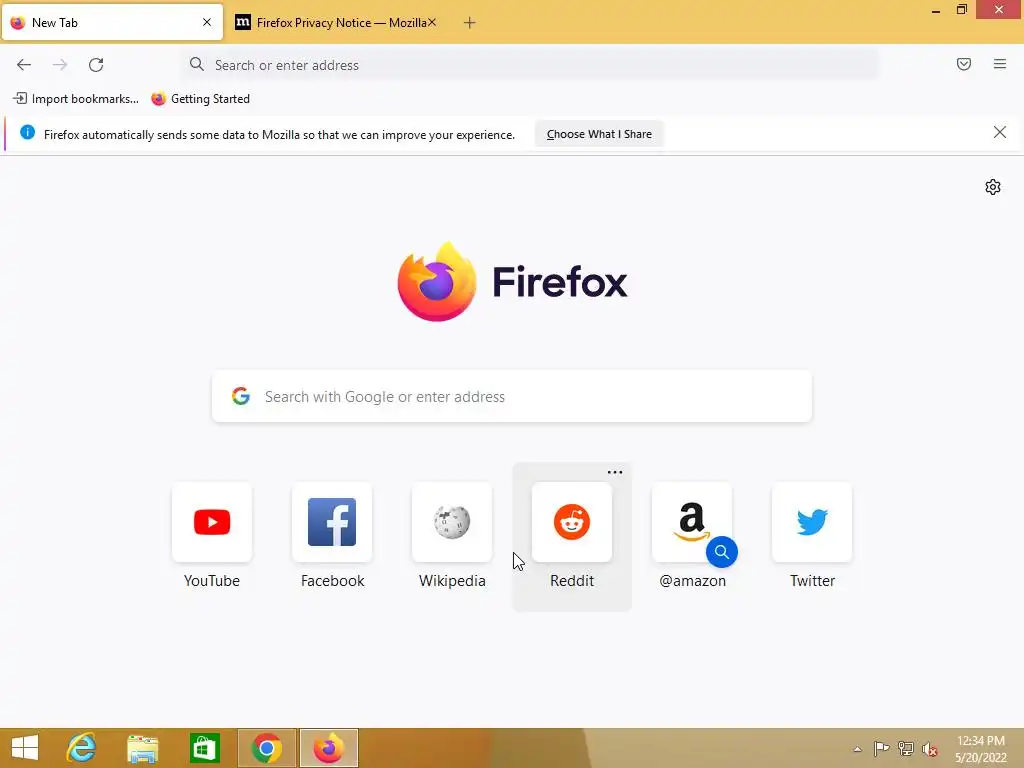Close the New Tab tab
The width and height of the screenshot is (1024, 768).
click(x=207, y=22)
